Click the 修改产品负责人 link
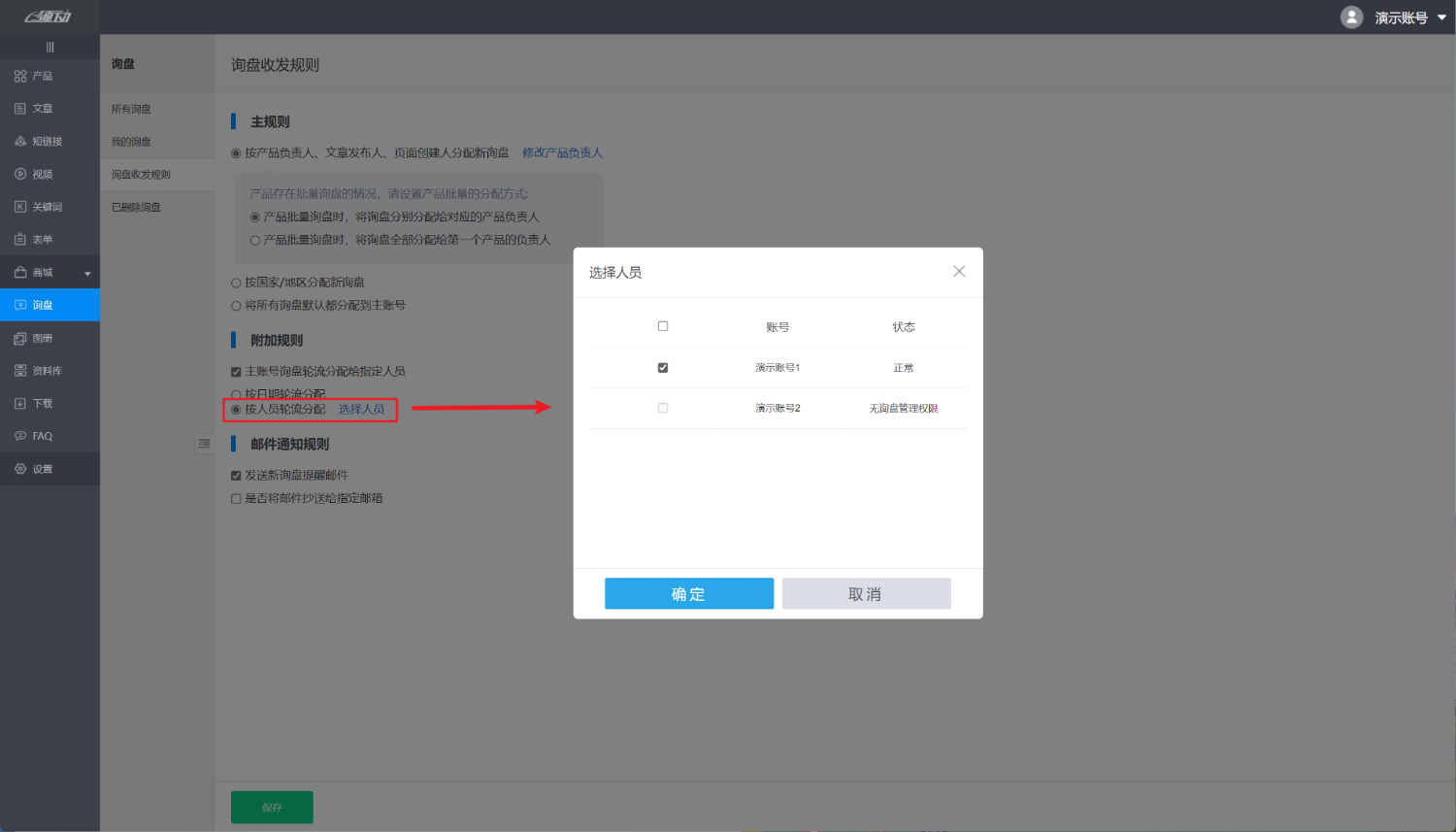 tap(562, 152)
